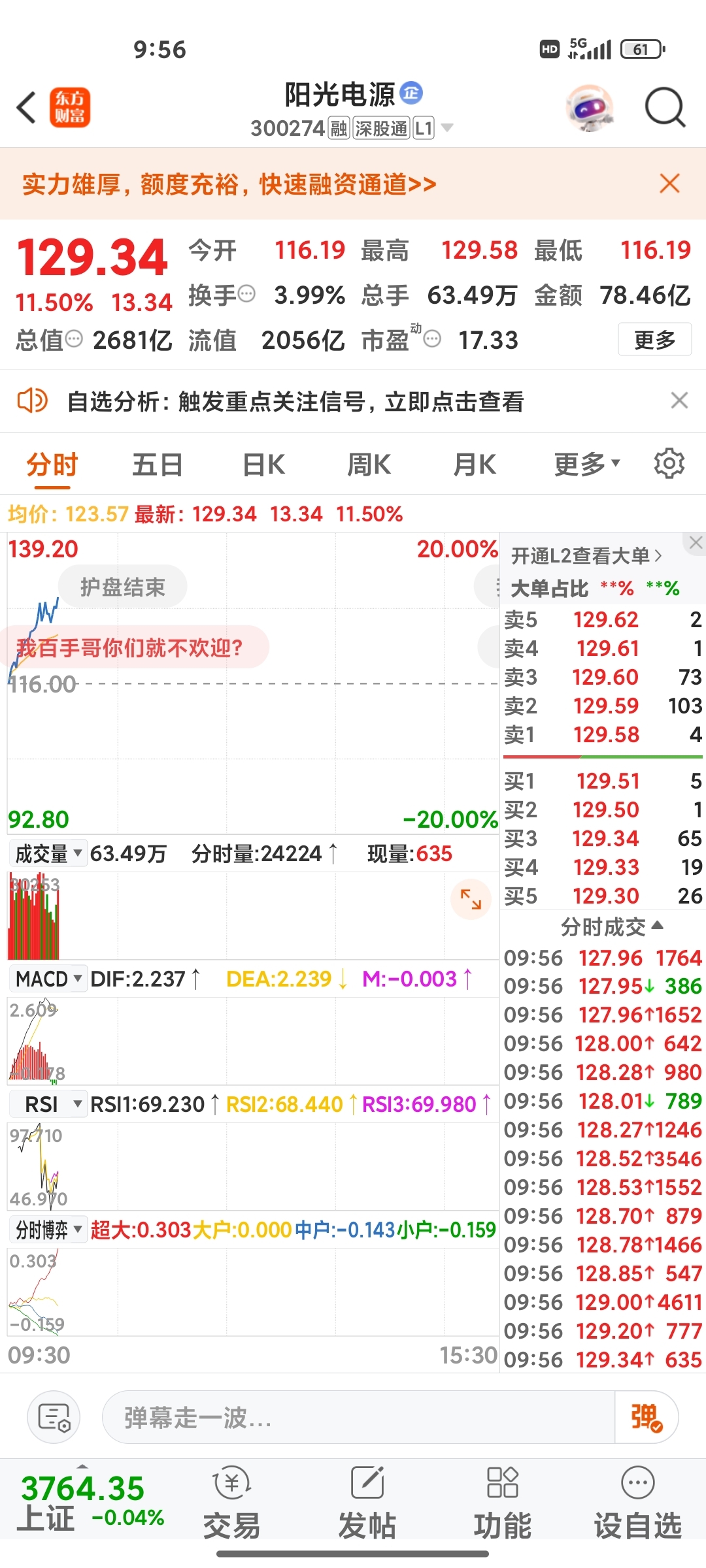Tap the 卖1 price 129.58 row

click(603, 734)
